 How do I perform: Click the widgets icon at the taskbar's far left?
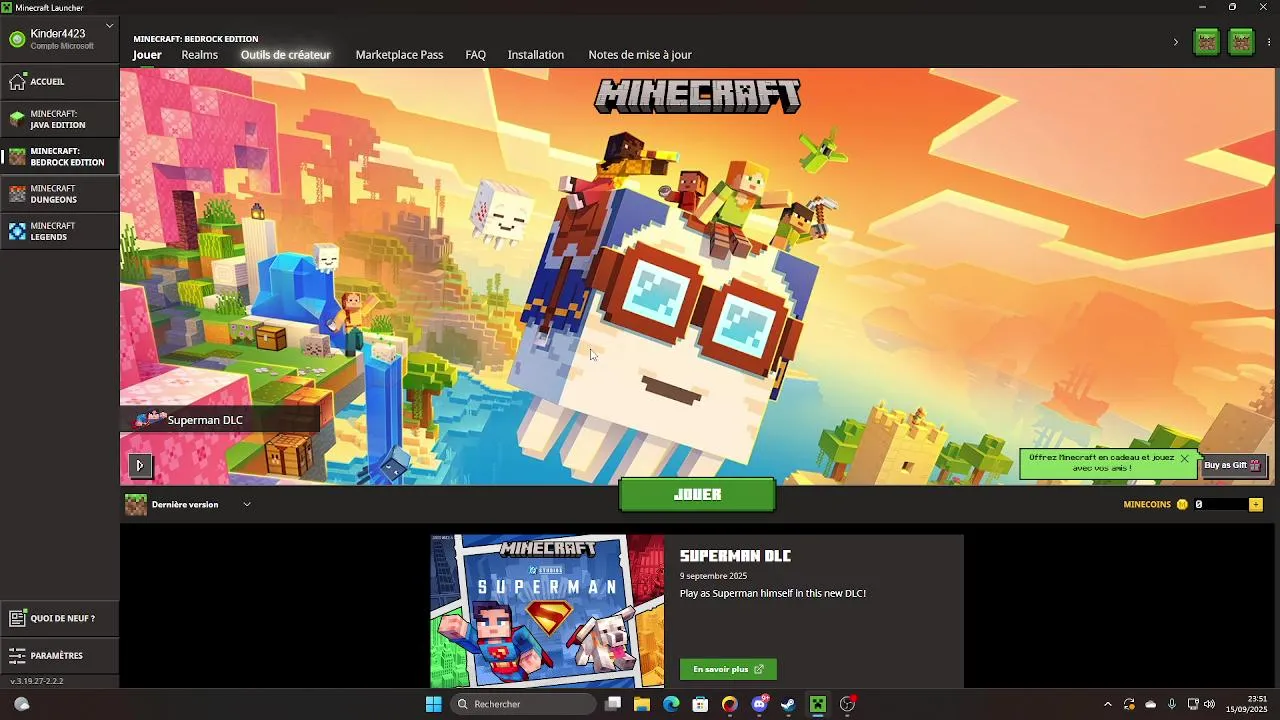click(21, 704)
